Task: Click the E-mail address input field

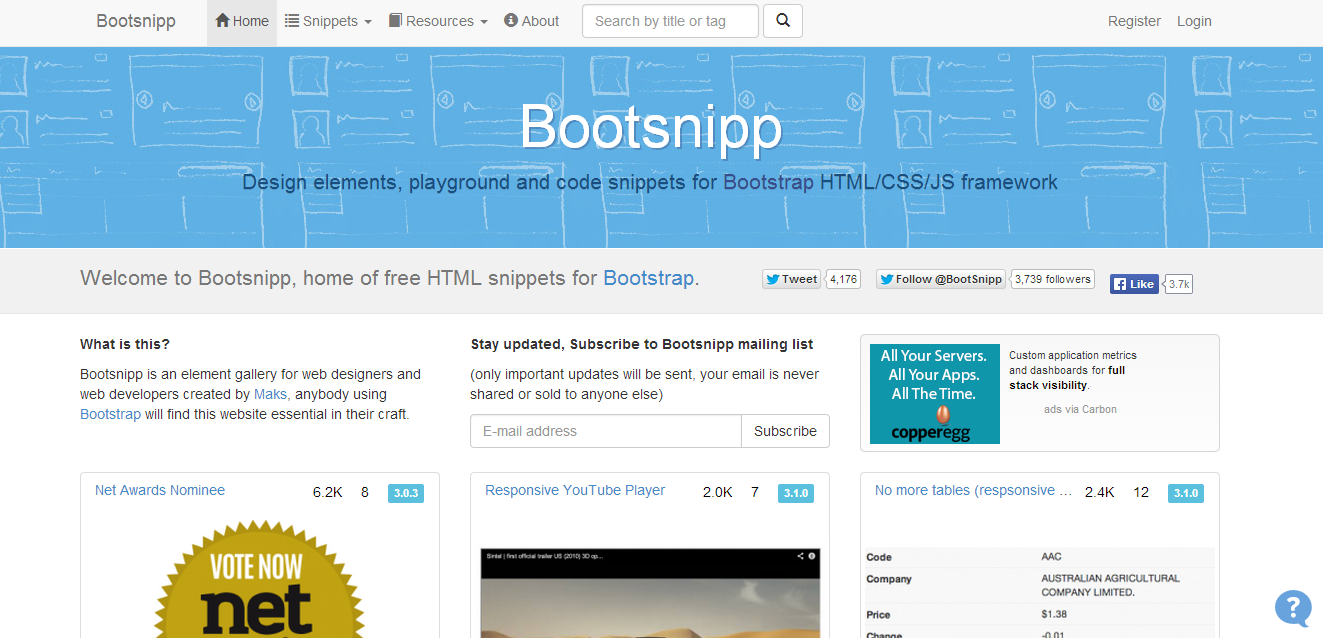Action: (x=606, y=431)
